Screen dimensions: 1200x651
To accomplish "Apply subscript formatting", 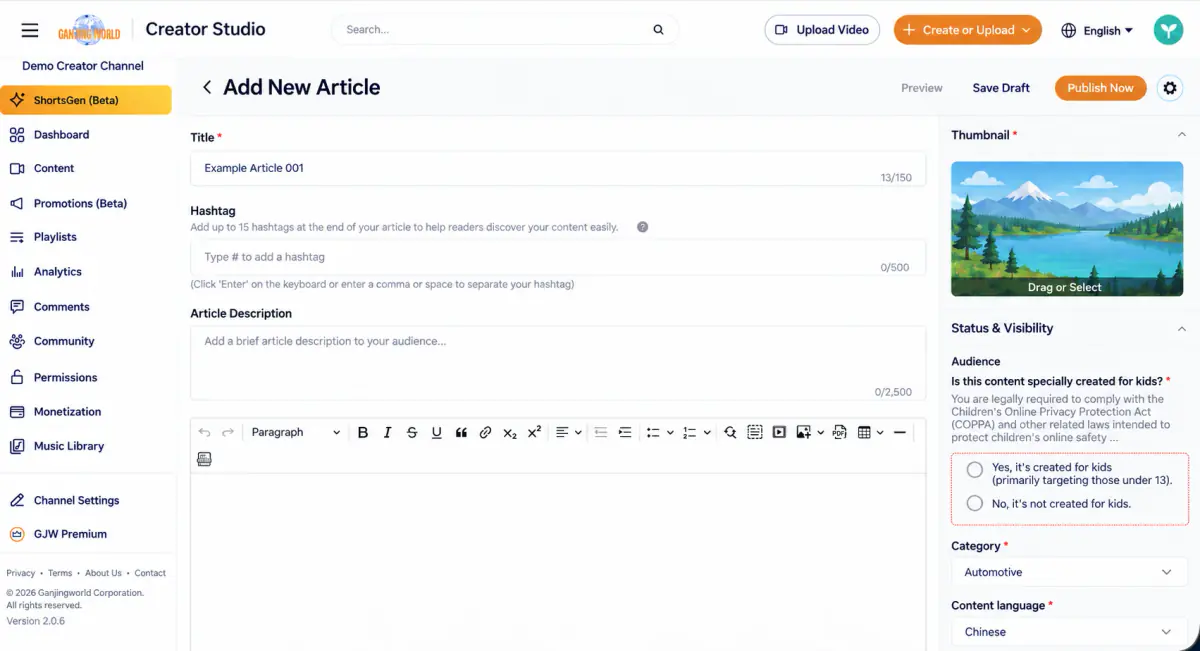I will 510,432.
